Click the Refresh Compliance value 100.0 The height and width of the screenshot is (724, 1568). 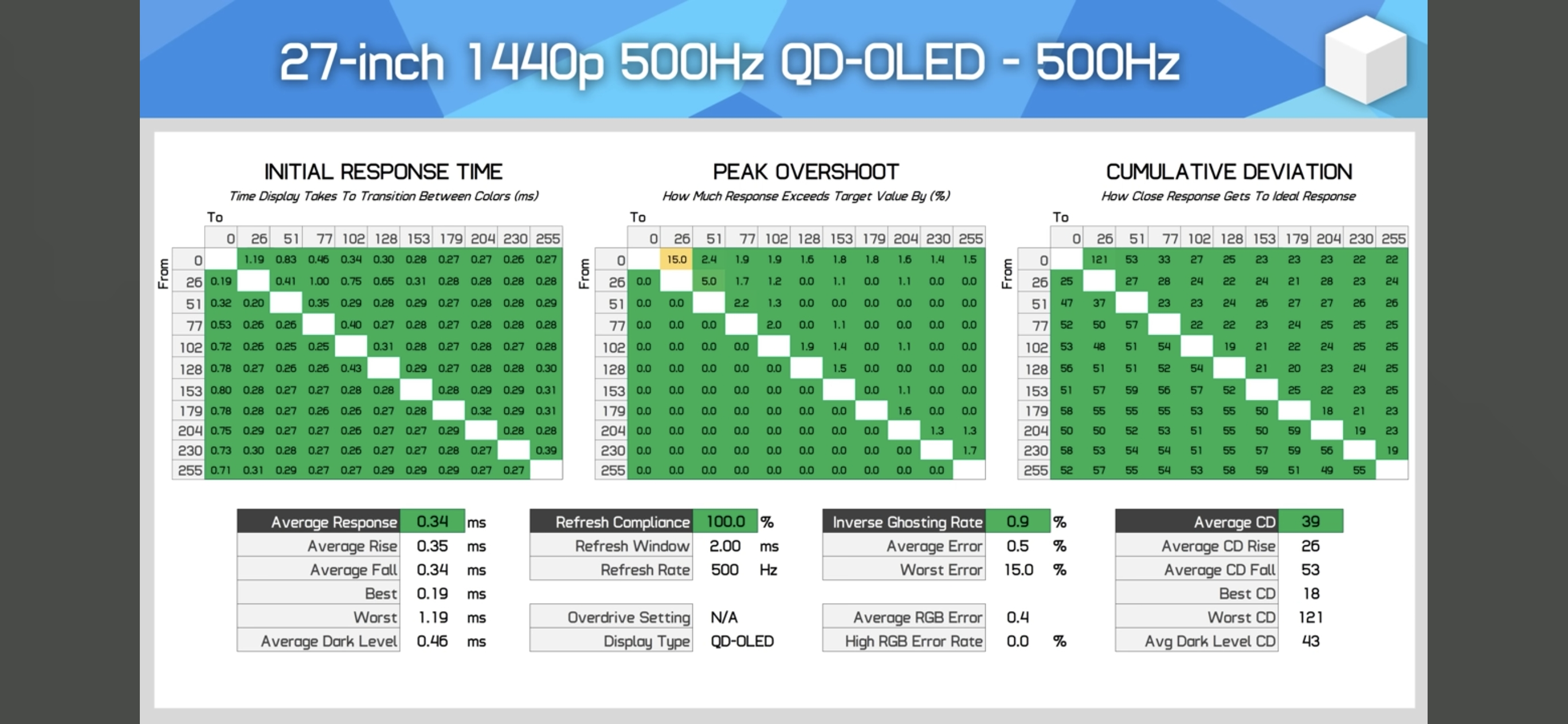pos(725,521)
